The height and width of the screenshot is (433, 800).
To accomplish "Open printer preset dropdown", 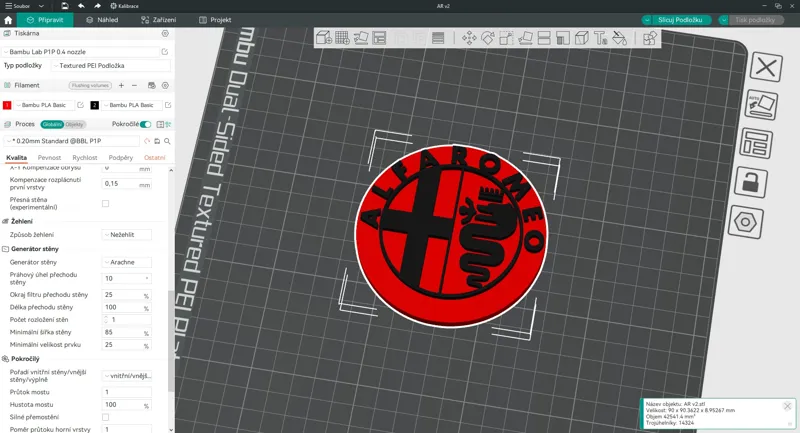I will point(81,52).
